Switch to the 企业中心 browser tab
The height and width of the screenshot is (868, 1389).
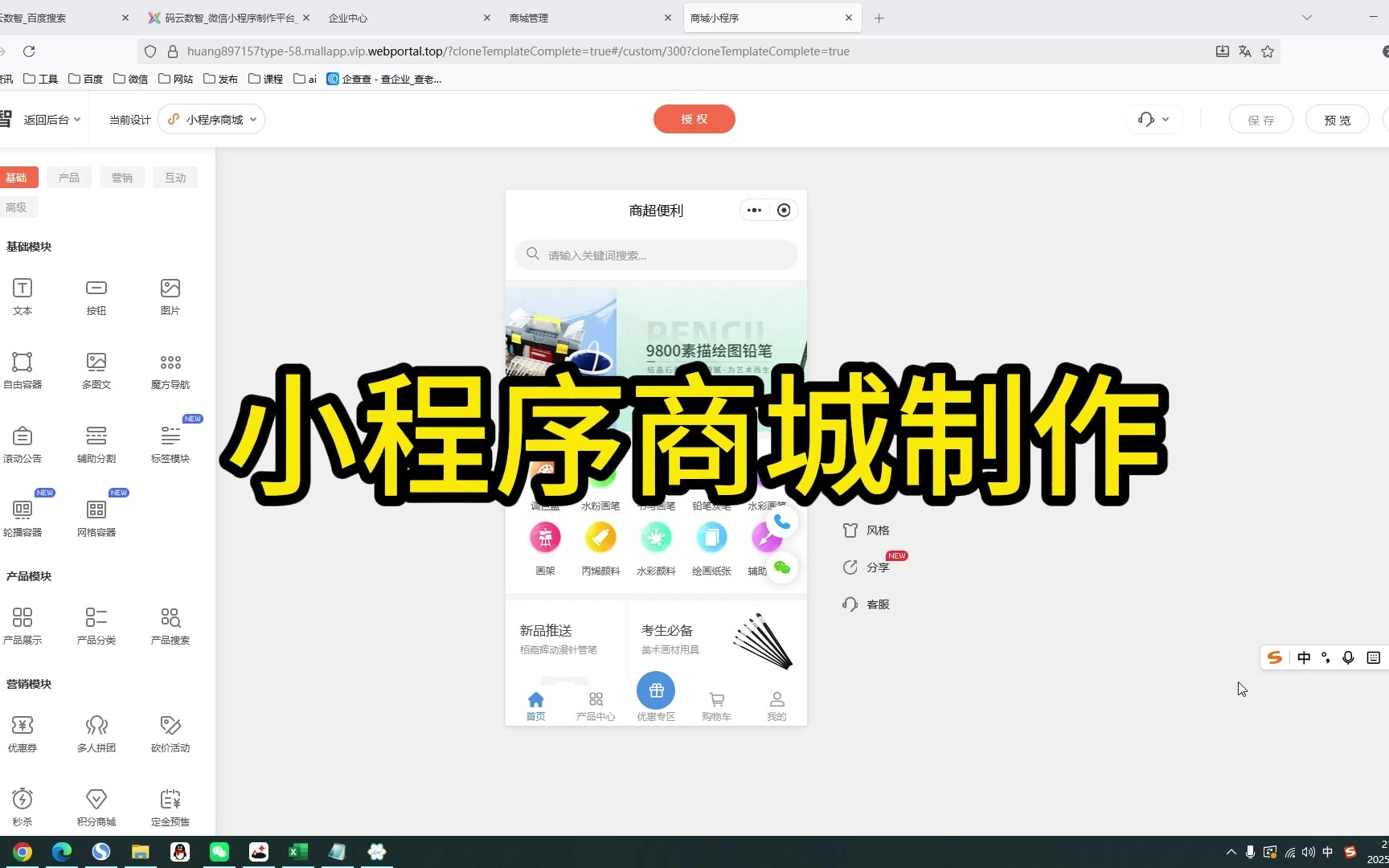coord(409,18)
